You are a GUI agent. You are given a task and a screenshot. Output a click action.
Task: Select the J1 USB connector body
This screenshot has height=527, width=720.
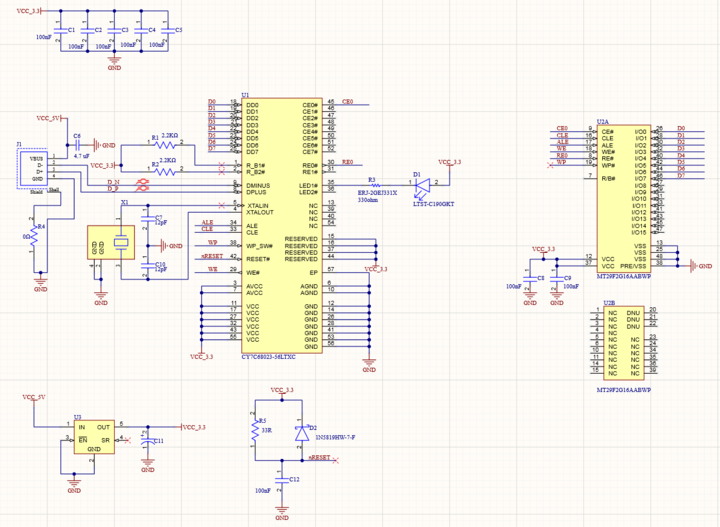click(33, 168)
